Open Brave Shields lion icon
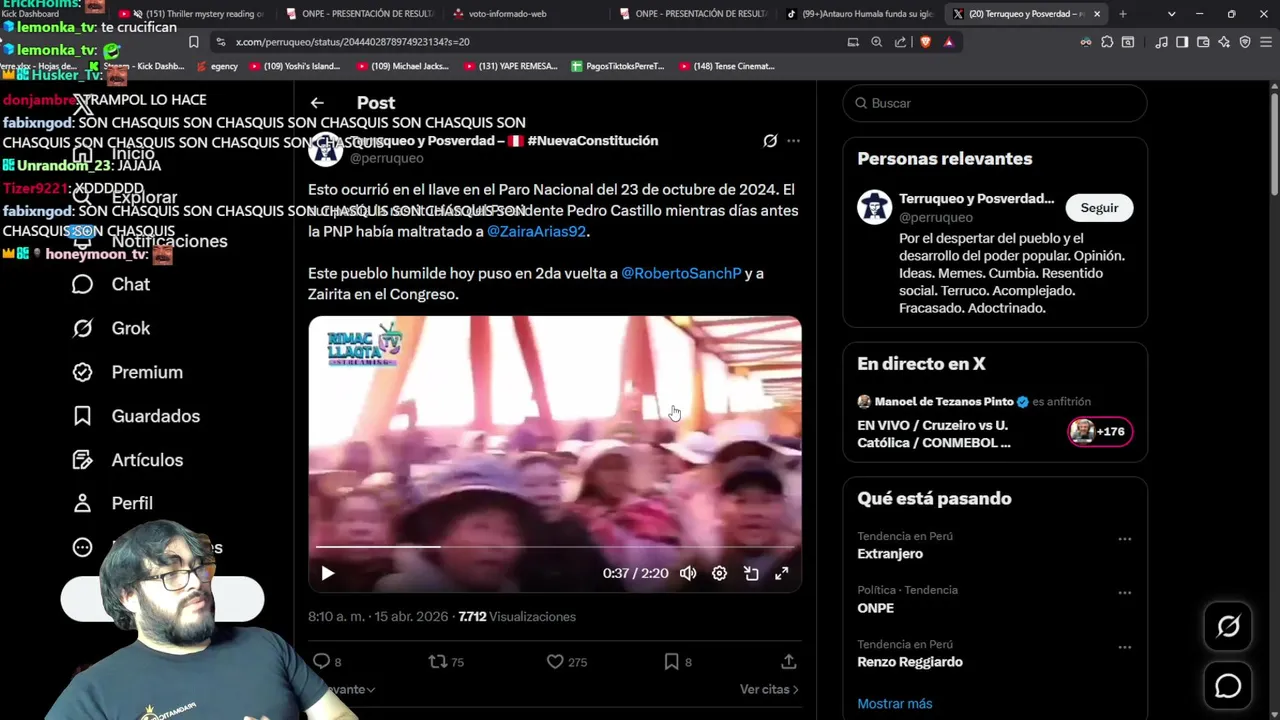The width and height of the screenshot is (1280, 720). coord(925,42)
